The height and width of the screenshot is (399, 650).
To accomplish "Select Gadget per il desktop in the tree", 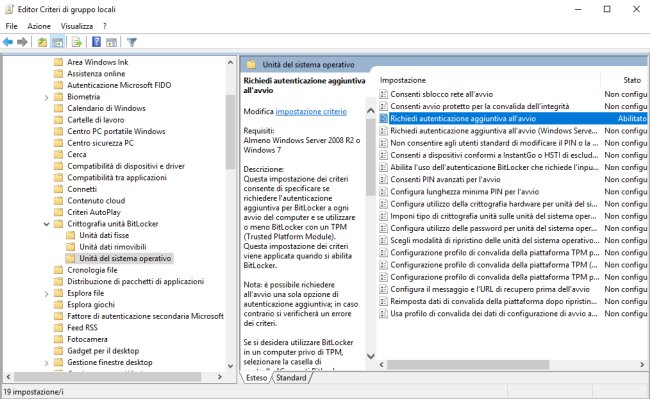I will pyautogui.click(x=103, y=351).
